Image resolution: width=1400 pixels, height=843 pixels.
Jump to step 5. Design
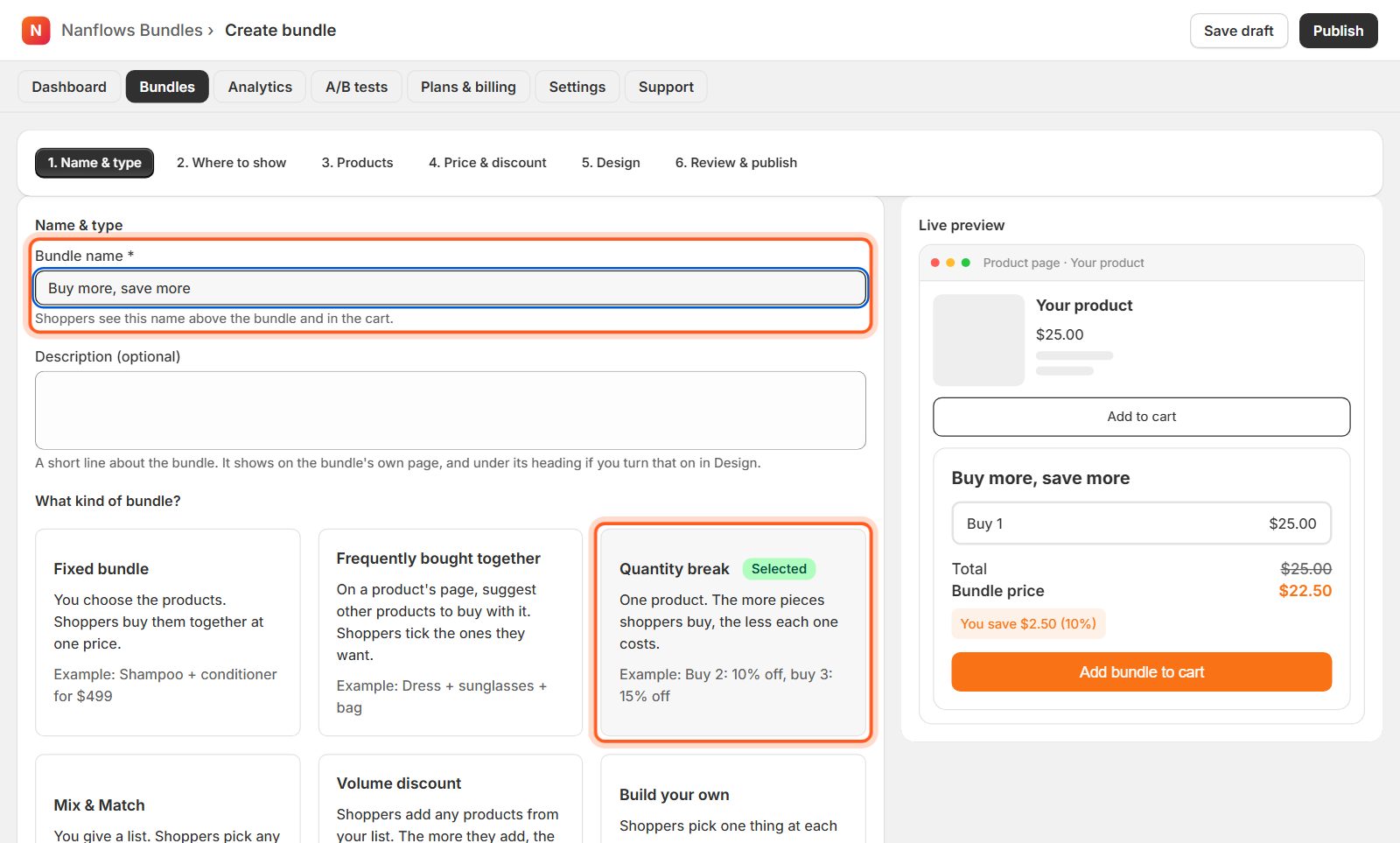point(611,163)
